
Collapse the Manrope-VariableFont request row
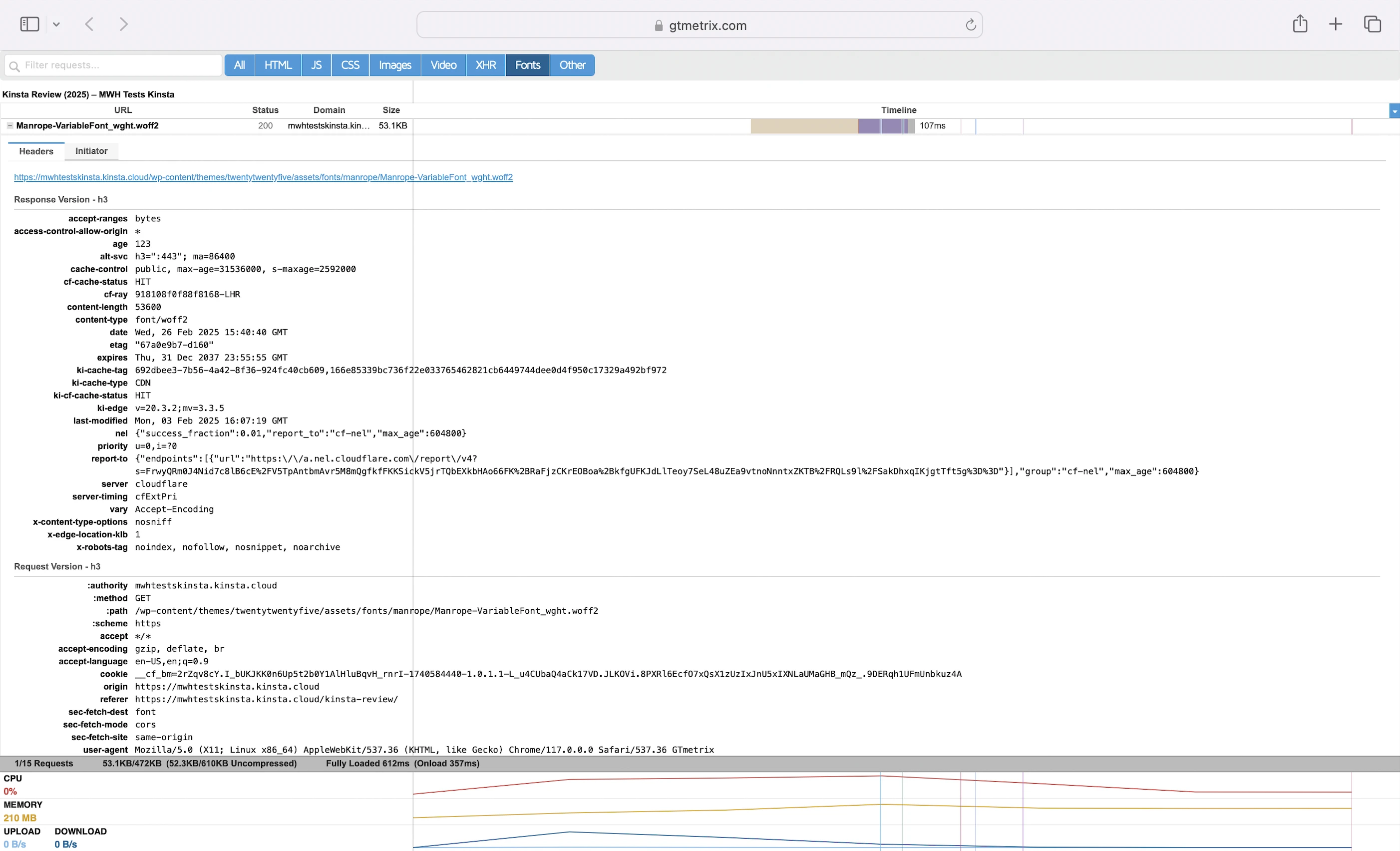[9, 126]
